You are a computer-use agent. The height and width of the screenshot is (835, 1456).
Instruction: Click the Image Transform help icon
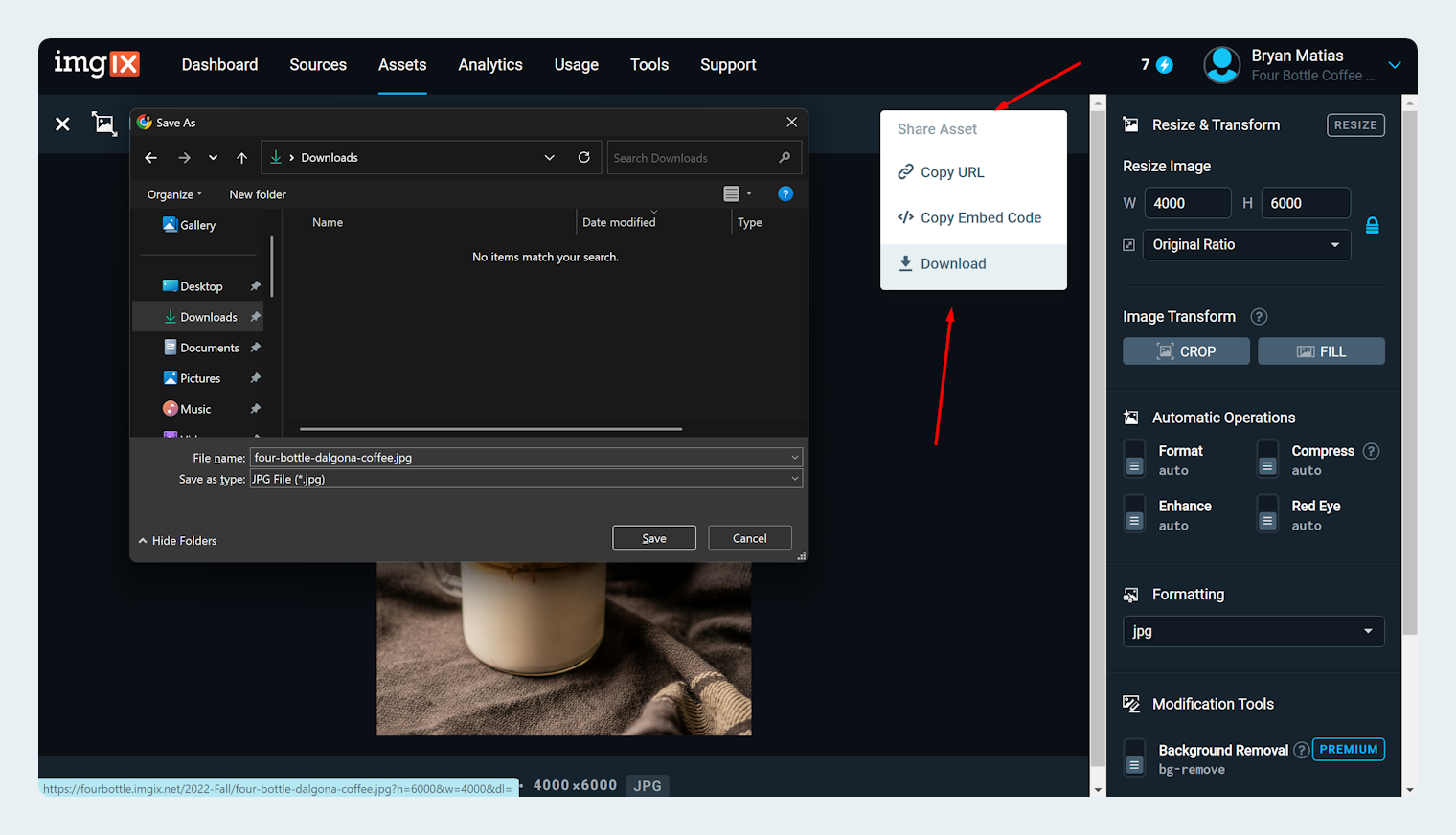click(1260, 317)
